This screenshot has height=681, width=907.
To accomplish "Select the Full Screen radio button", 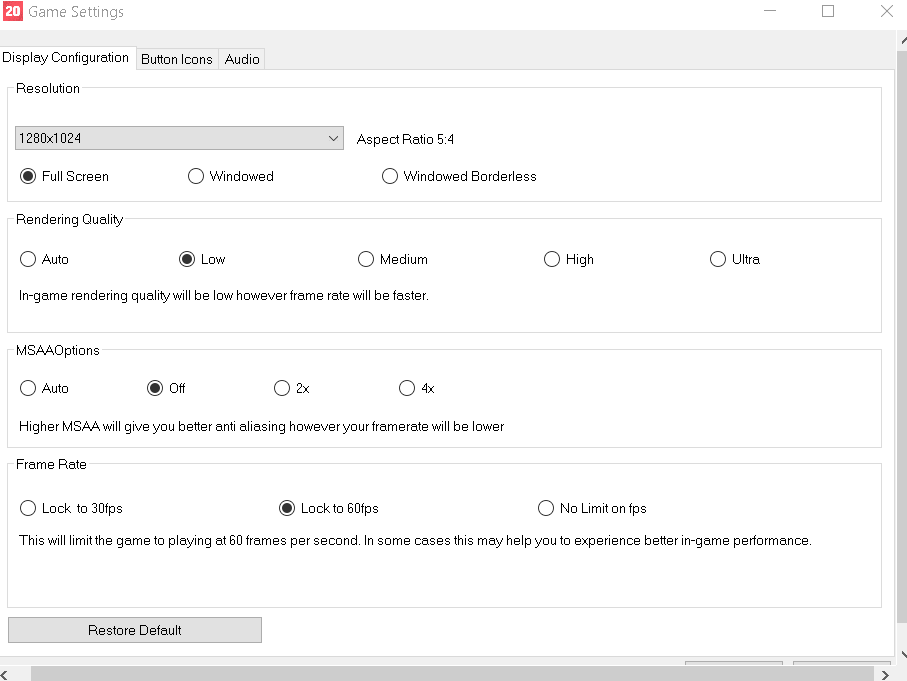I will coord(29,176).
